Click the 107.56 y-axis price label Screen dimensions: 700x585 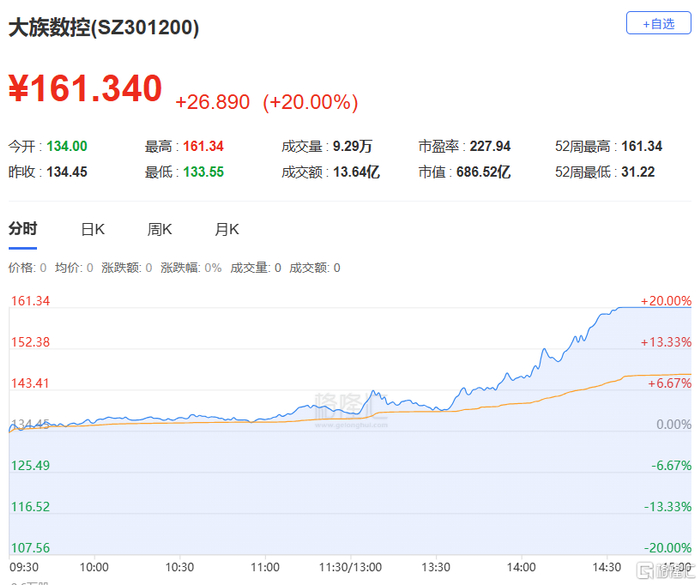(30, 548)
